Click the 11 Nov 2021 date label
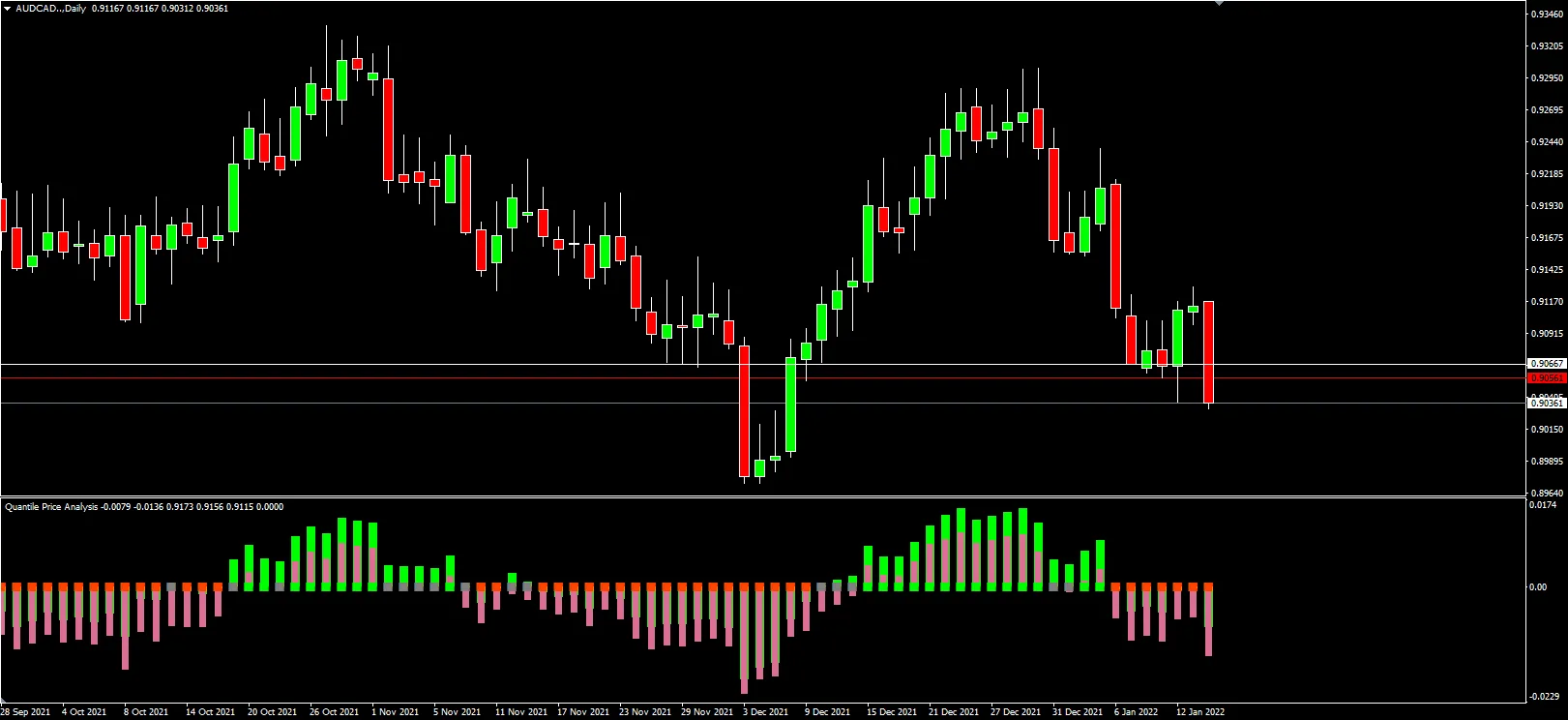The width and height of the screenshot is (1568, 720). pos(521,712)
